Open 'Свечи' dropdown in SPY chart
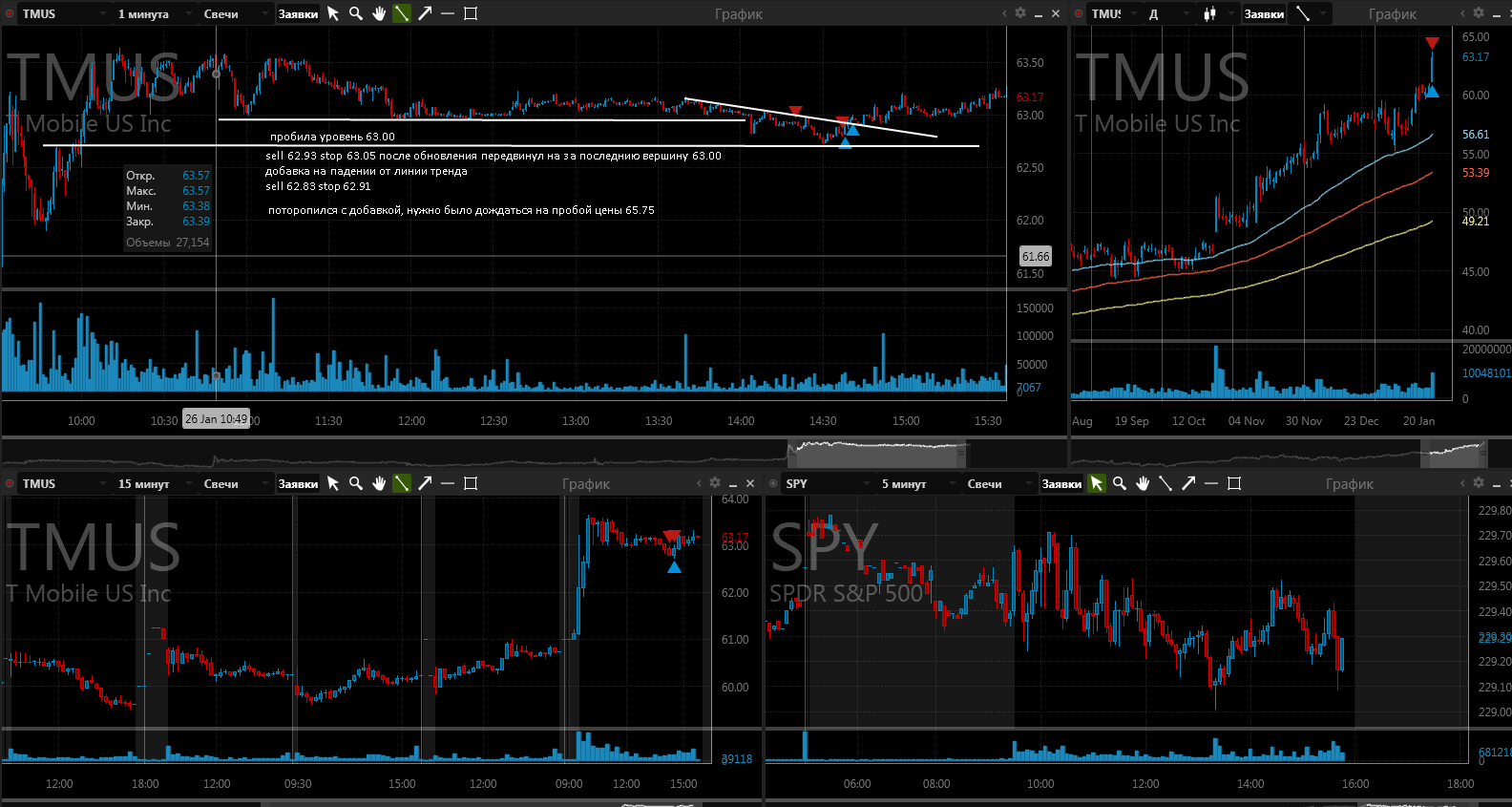 (999, 483)
